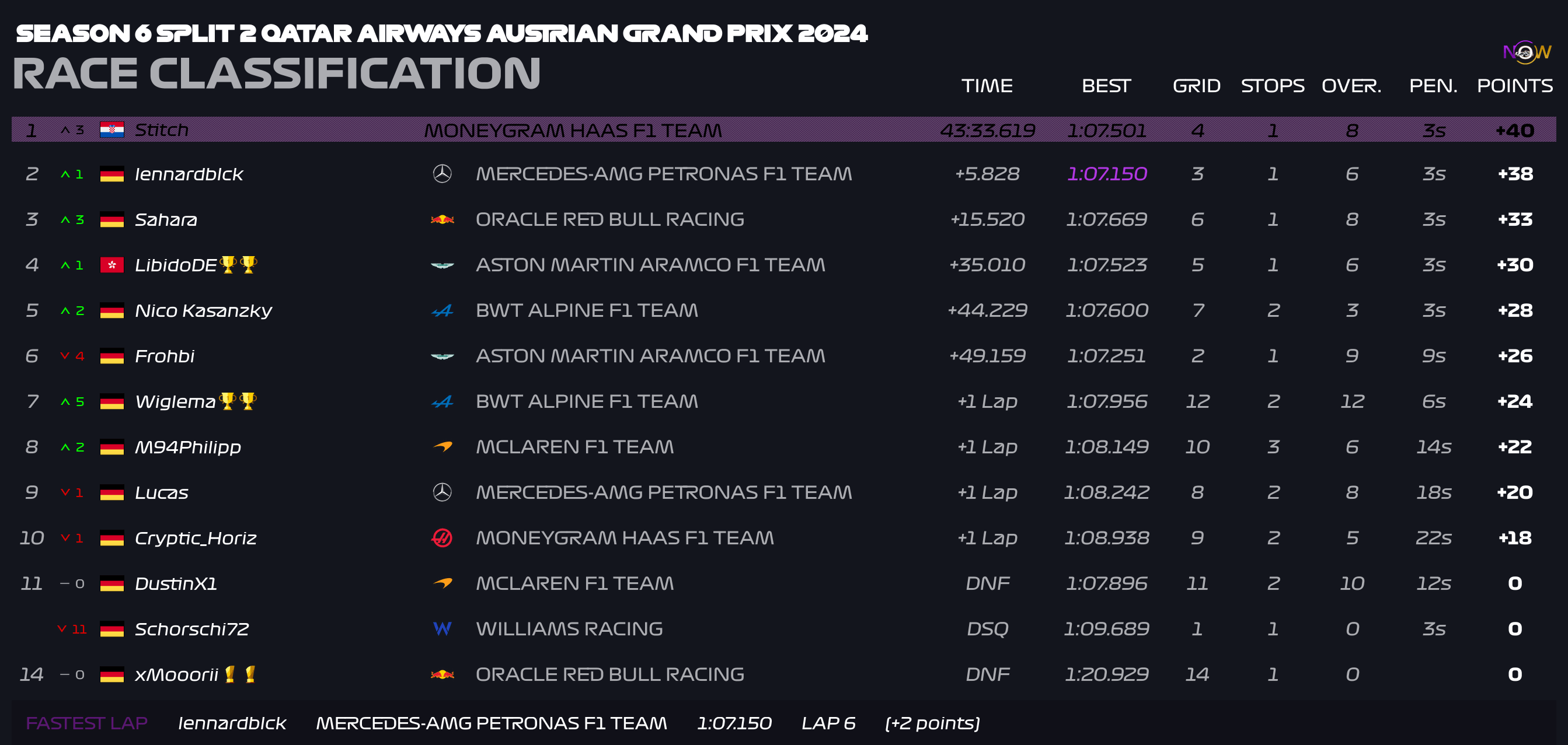
Task: Click the green up arrow in Wiglema's row
Action: click(65, 401)
